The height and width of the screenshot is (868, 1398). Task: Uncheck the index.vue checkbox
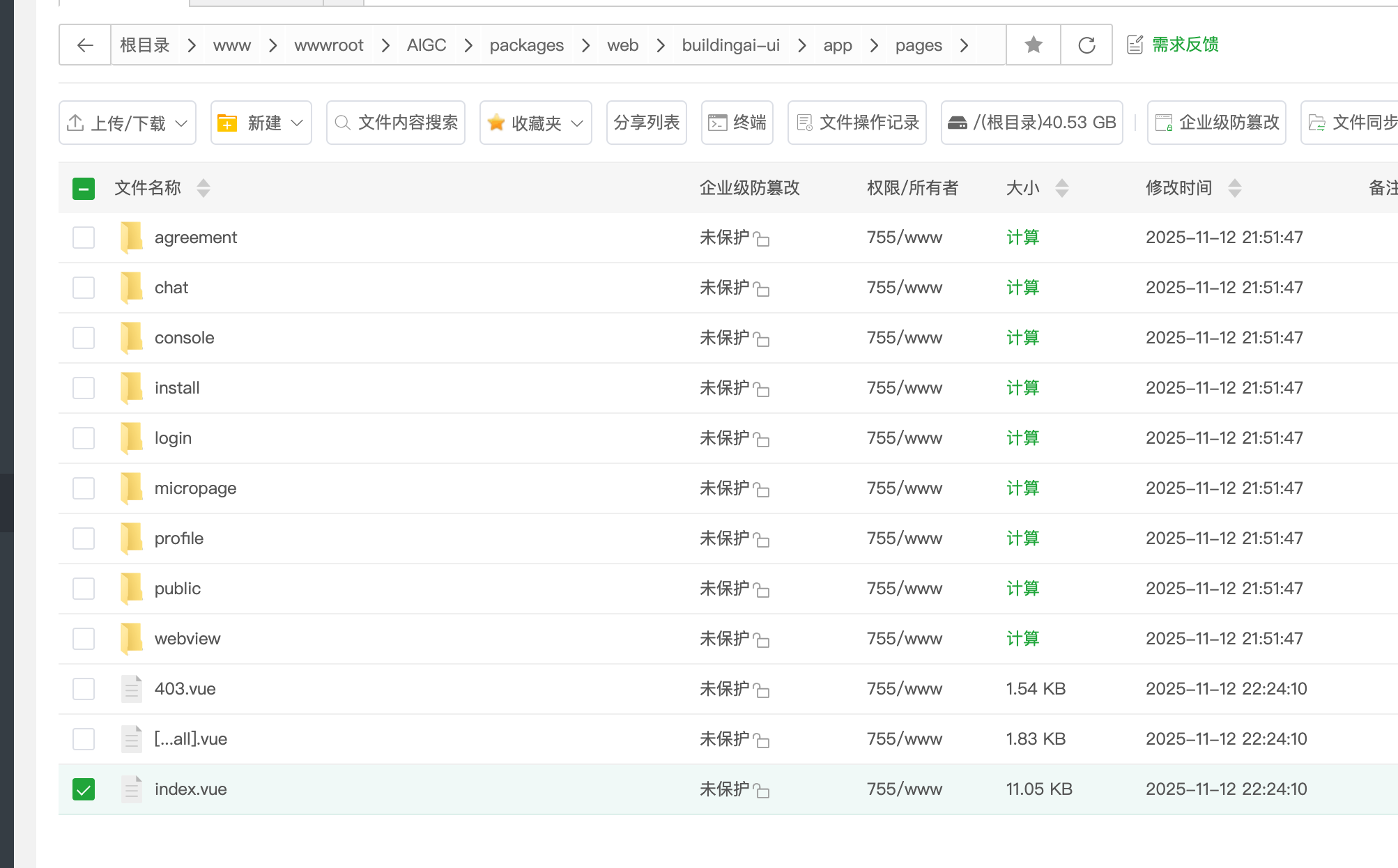(x=84, y=789)
